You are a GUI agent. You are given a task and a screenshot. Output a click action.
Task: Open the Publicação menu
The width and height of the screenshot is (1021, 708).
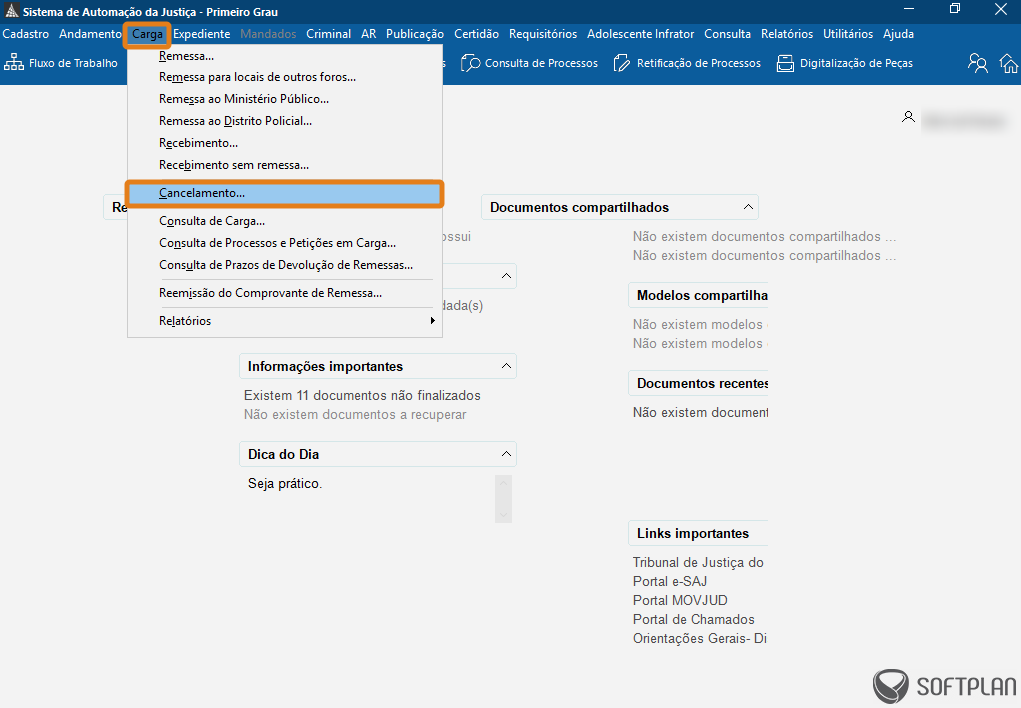[x=415, y=34]
